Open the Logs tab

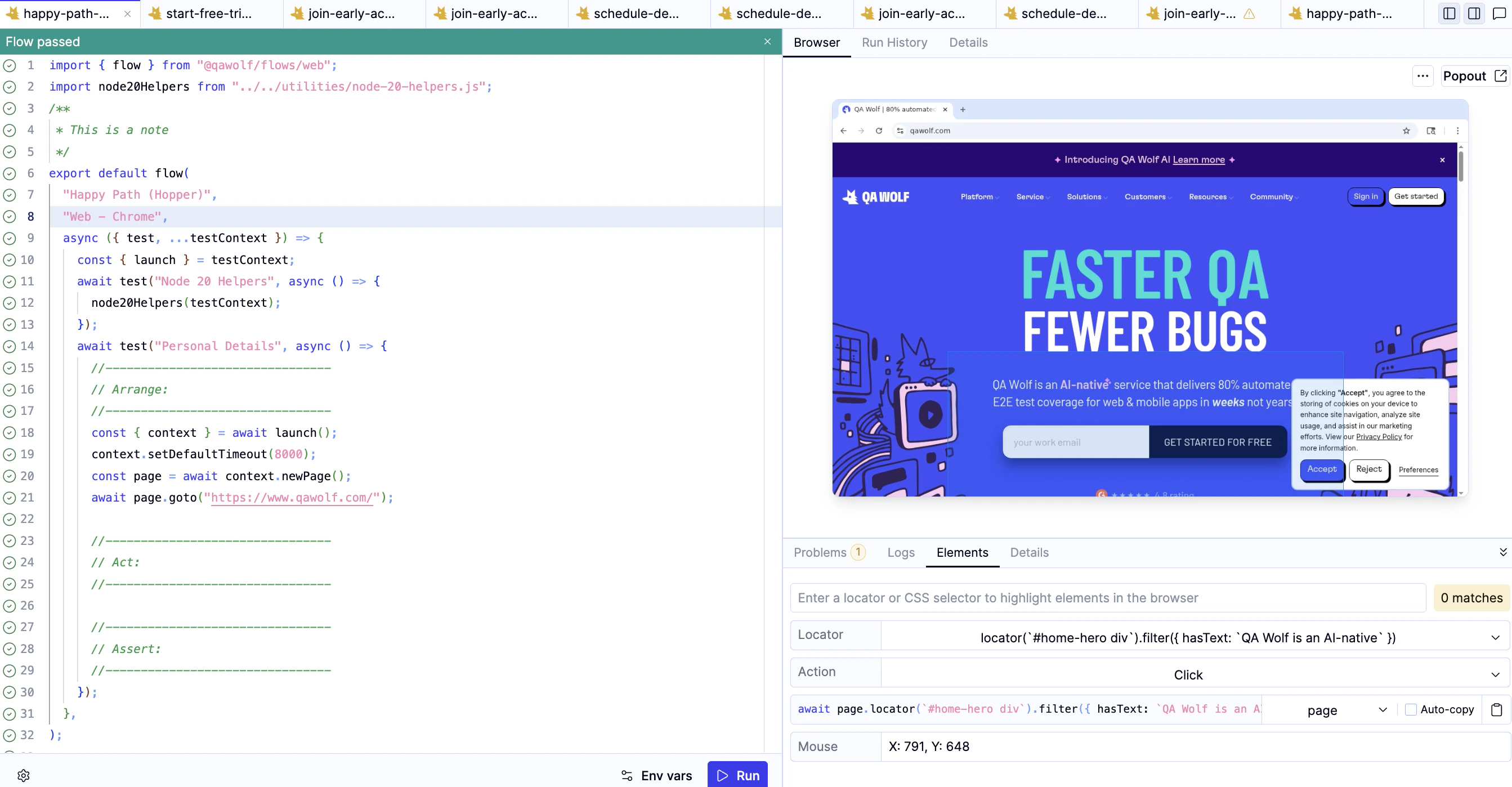(x=901, y=552)
